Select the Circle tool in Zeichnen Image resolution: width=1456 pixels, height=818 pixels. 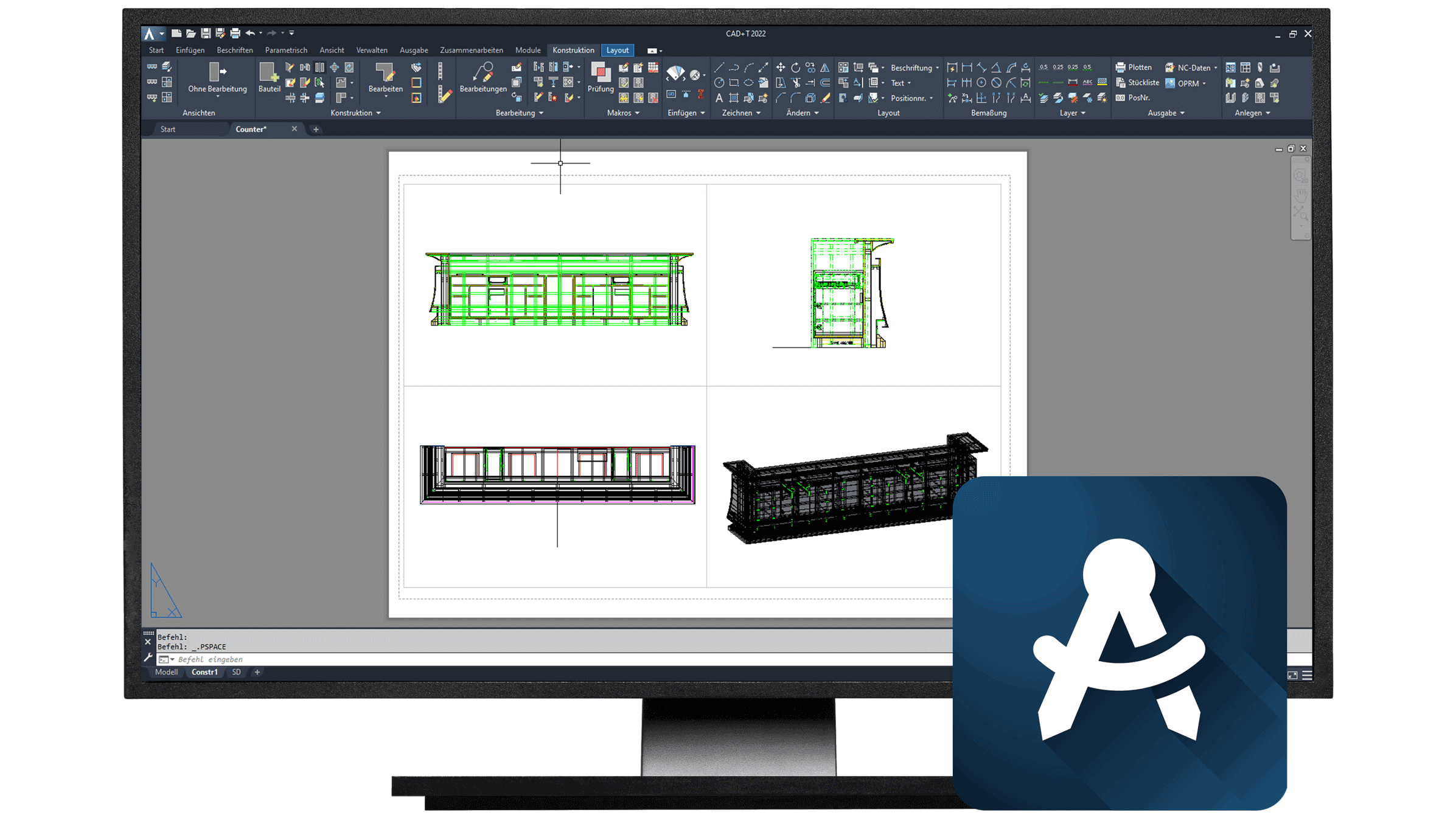coord(719,83)
